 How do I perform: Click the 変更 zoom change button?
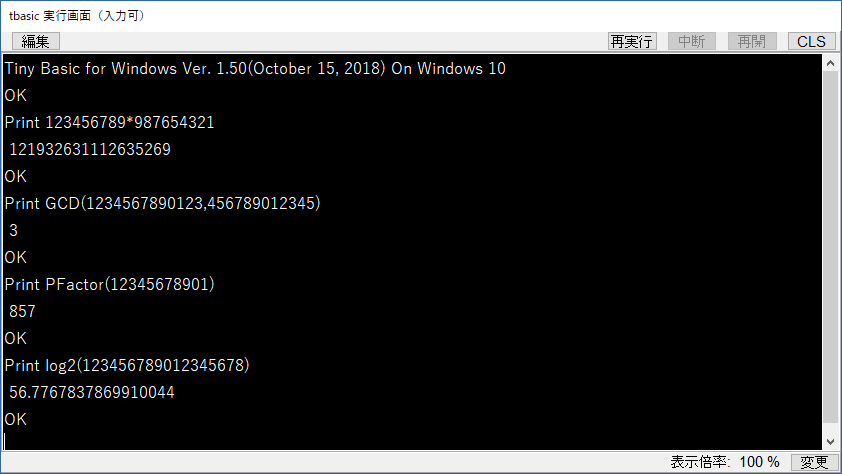[x=814, y=462]
